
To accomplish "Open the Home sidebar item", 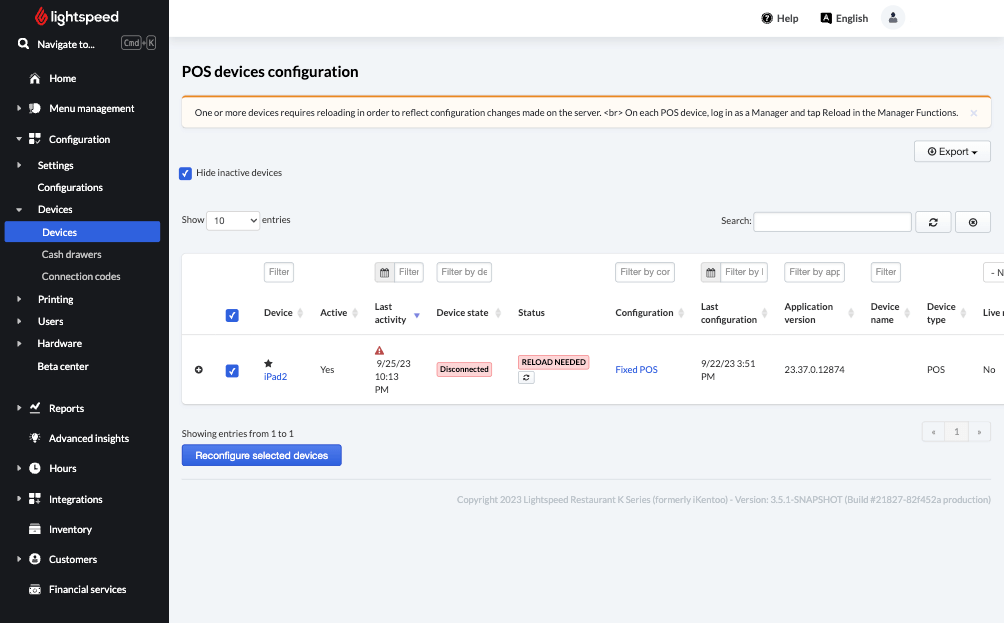I will (62, 78).
